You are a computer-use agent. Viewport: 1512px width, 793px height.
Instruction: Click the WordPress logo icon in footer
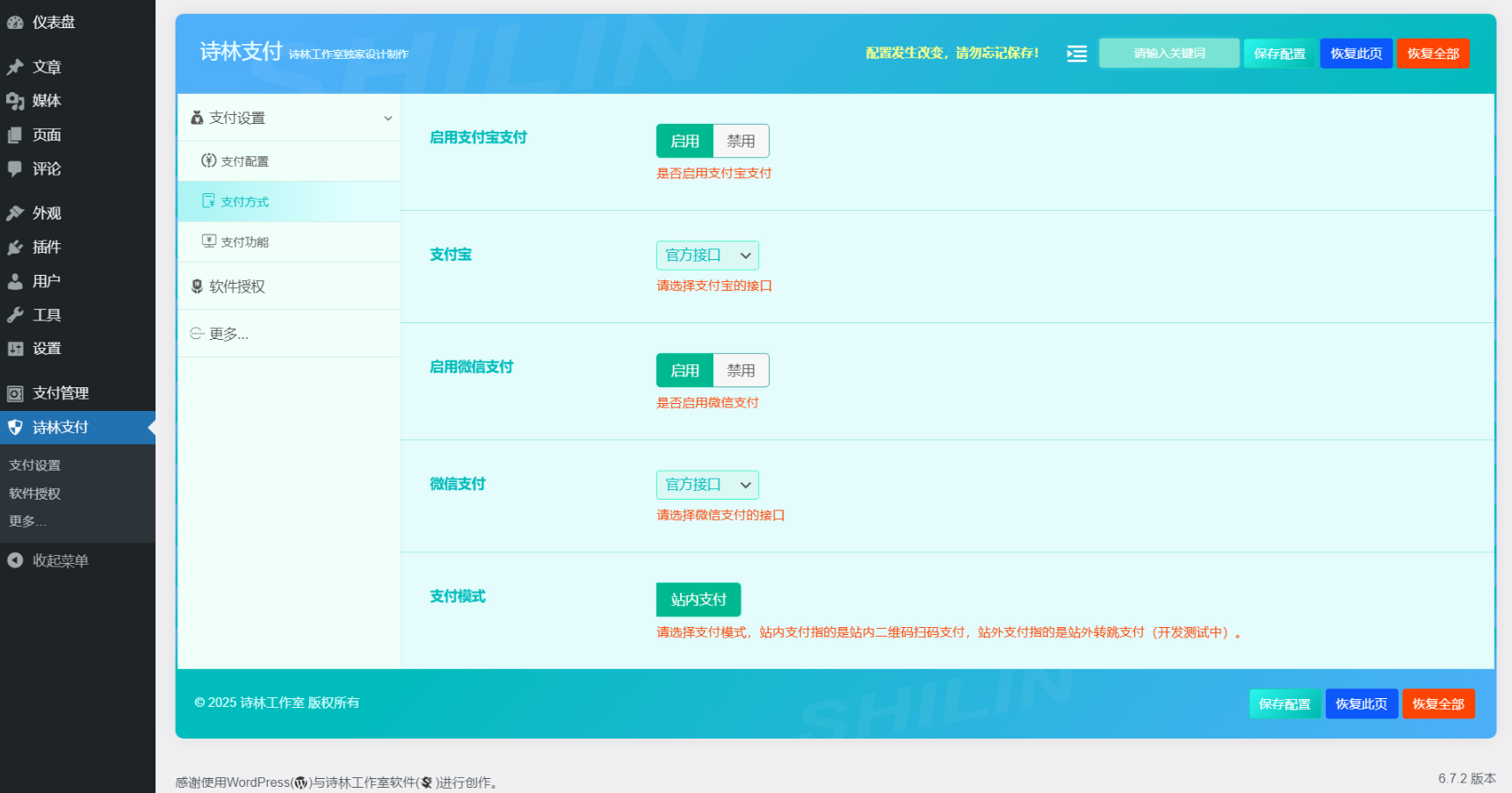tap(301, 782)
